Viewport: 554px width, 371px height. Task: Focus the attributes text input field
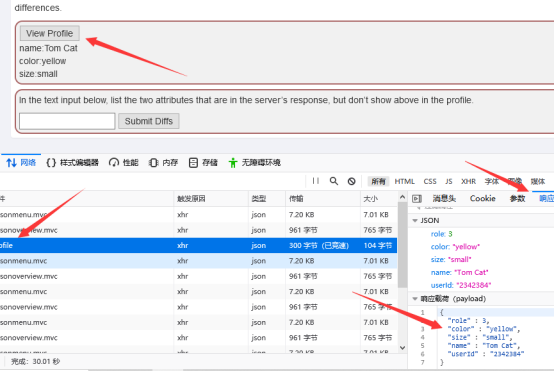coord(67,121)
